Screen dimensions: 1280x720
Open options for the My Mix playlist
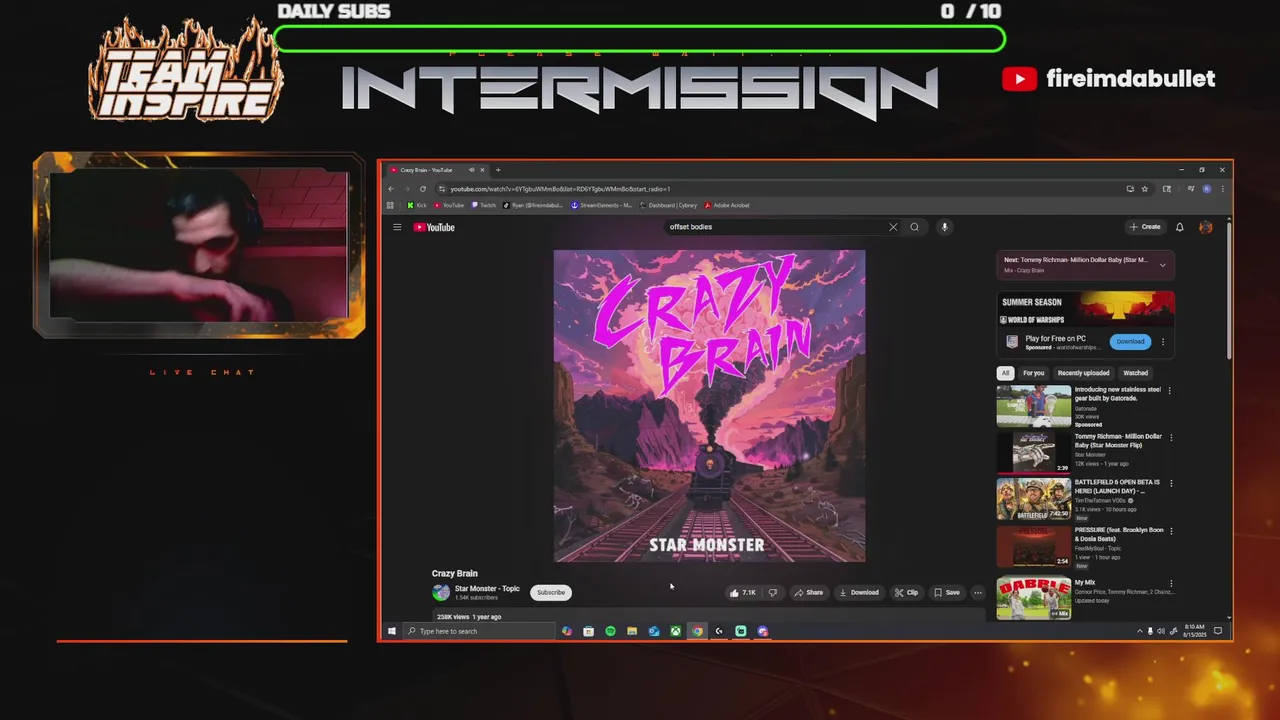click(x=1169, y=584)
